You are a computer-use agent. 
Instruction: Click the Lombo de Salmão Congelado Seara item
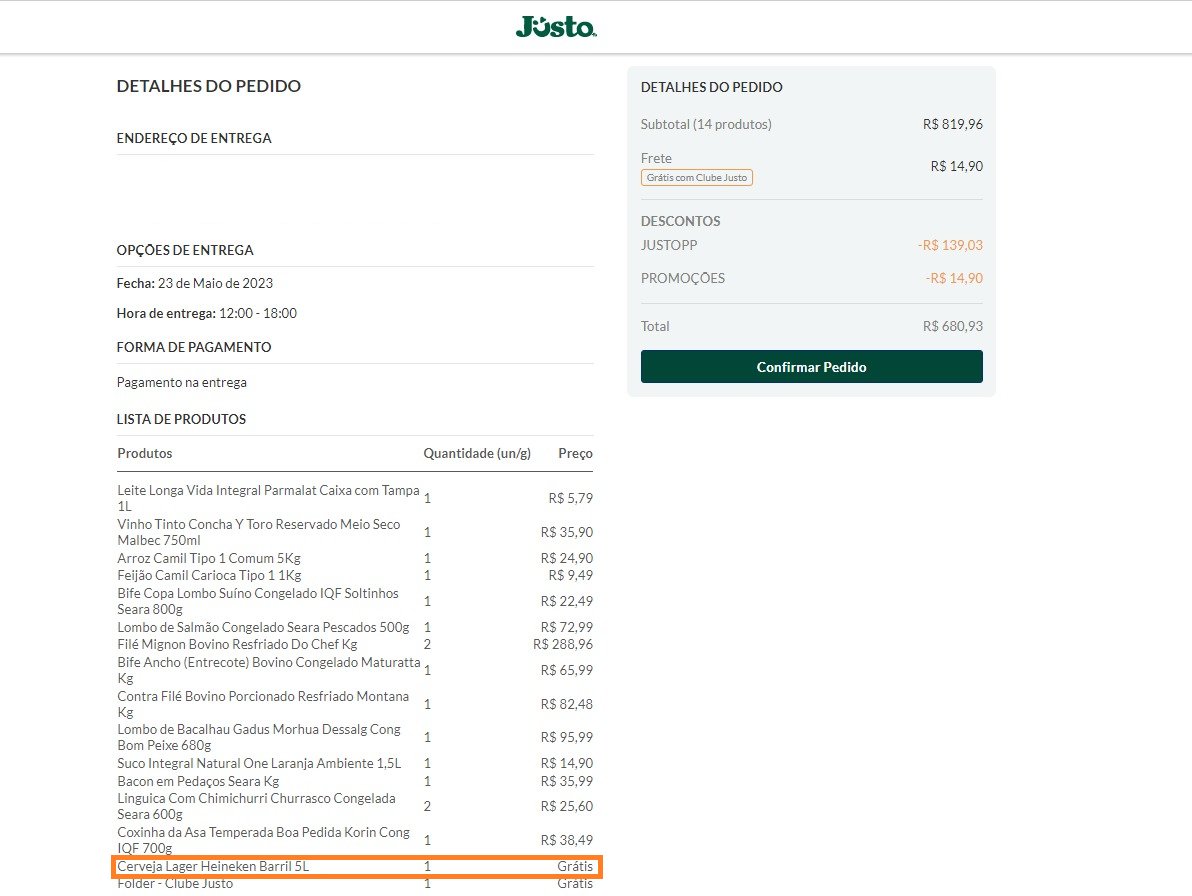pos(263,627)
